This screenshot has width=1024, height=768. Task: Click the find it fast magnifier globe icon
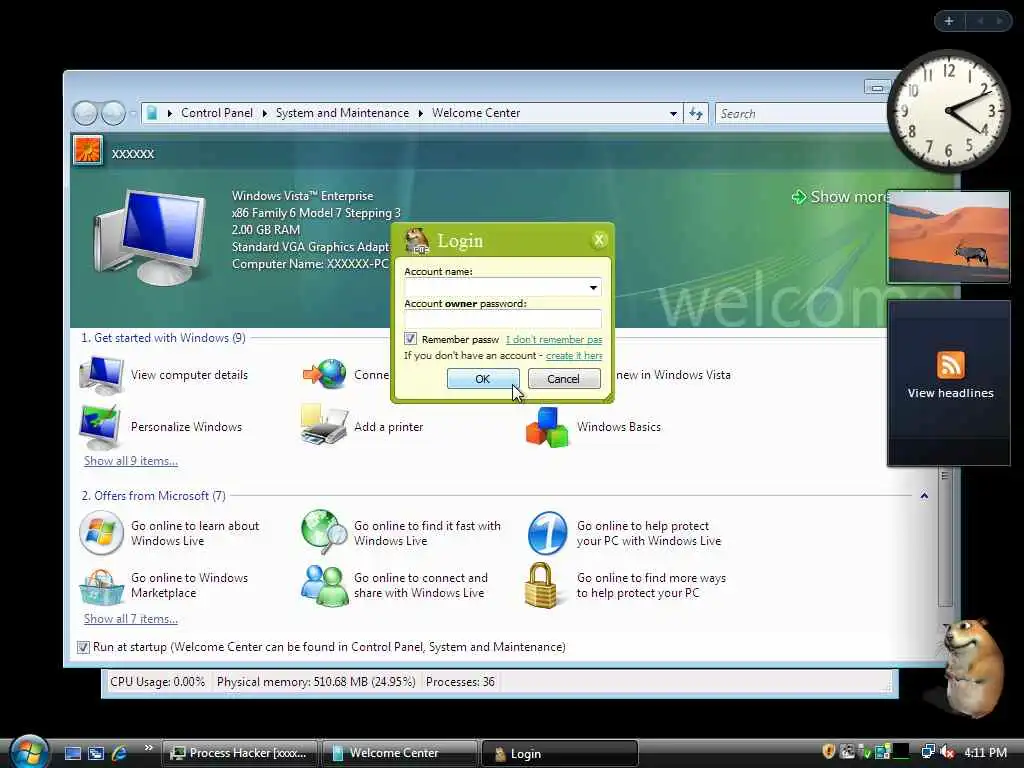[325, 532]
